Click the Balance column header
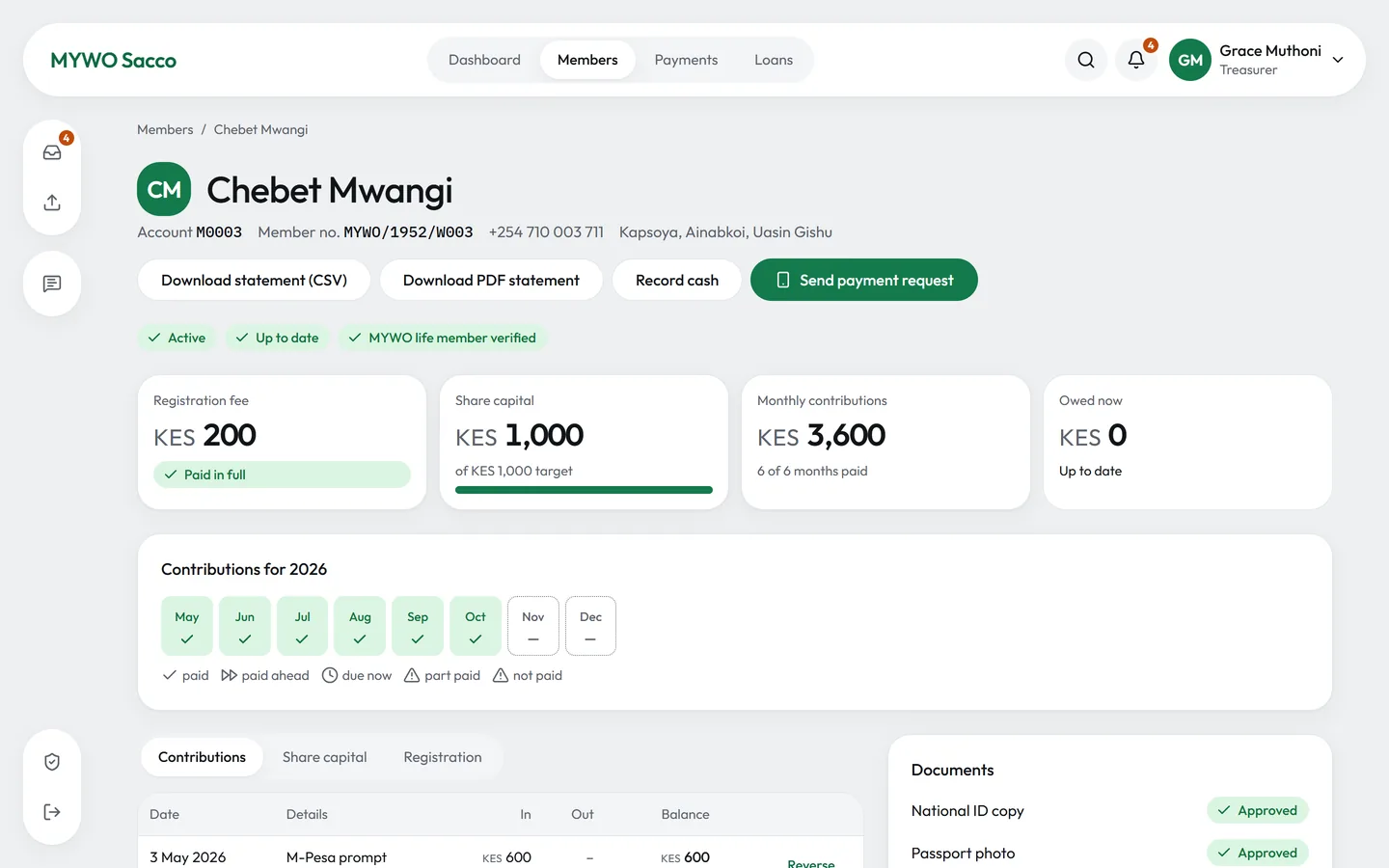Viewport: 1389px width, 868px height. coord(686,814)
